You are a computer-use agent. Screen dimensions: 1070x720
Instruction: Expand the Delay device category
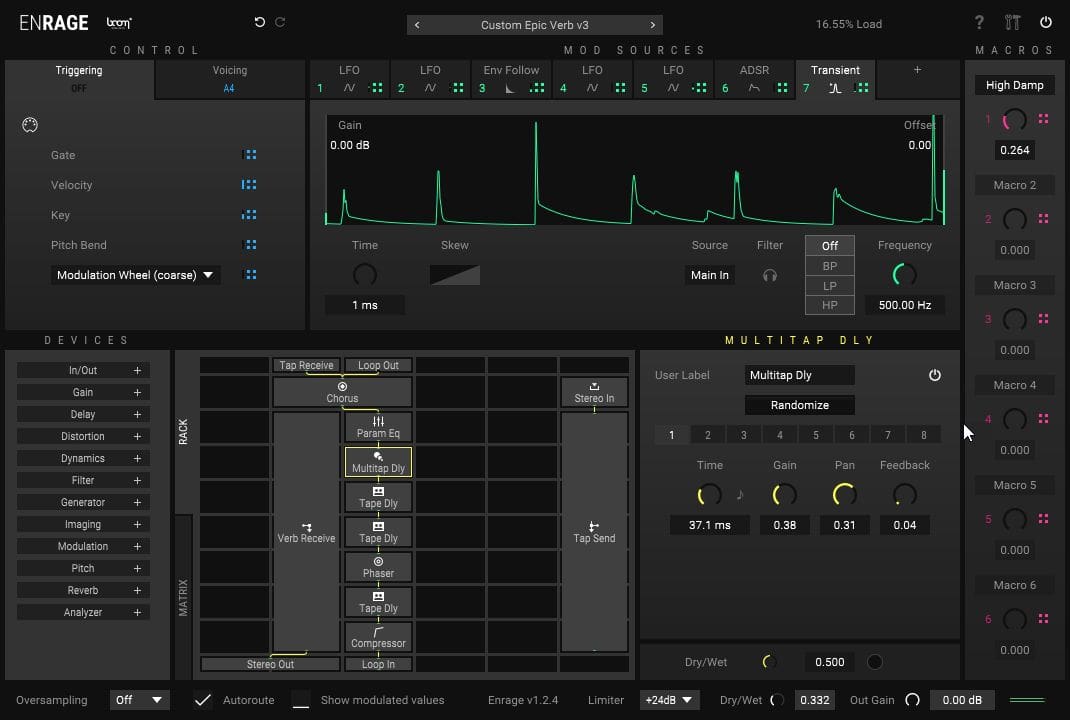(83, 414)
